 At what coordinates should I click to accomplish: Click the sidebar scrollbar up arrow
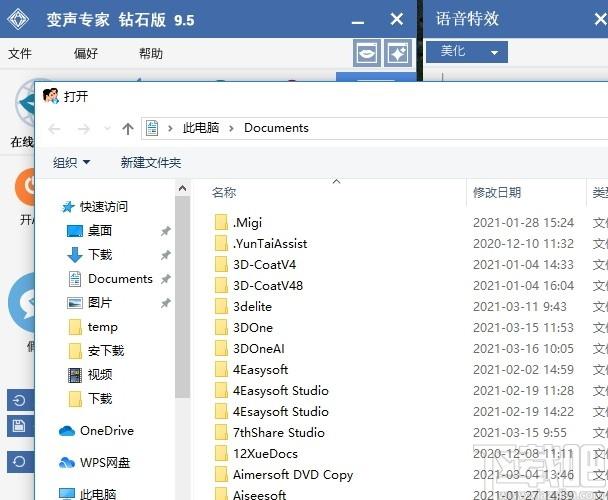(x=182, y=189)
